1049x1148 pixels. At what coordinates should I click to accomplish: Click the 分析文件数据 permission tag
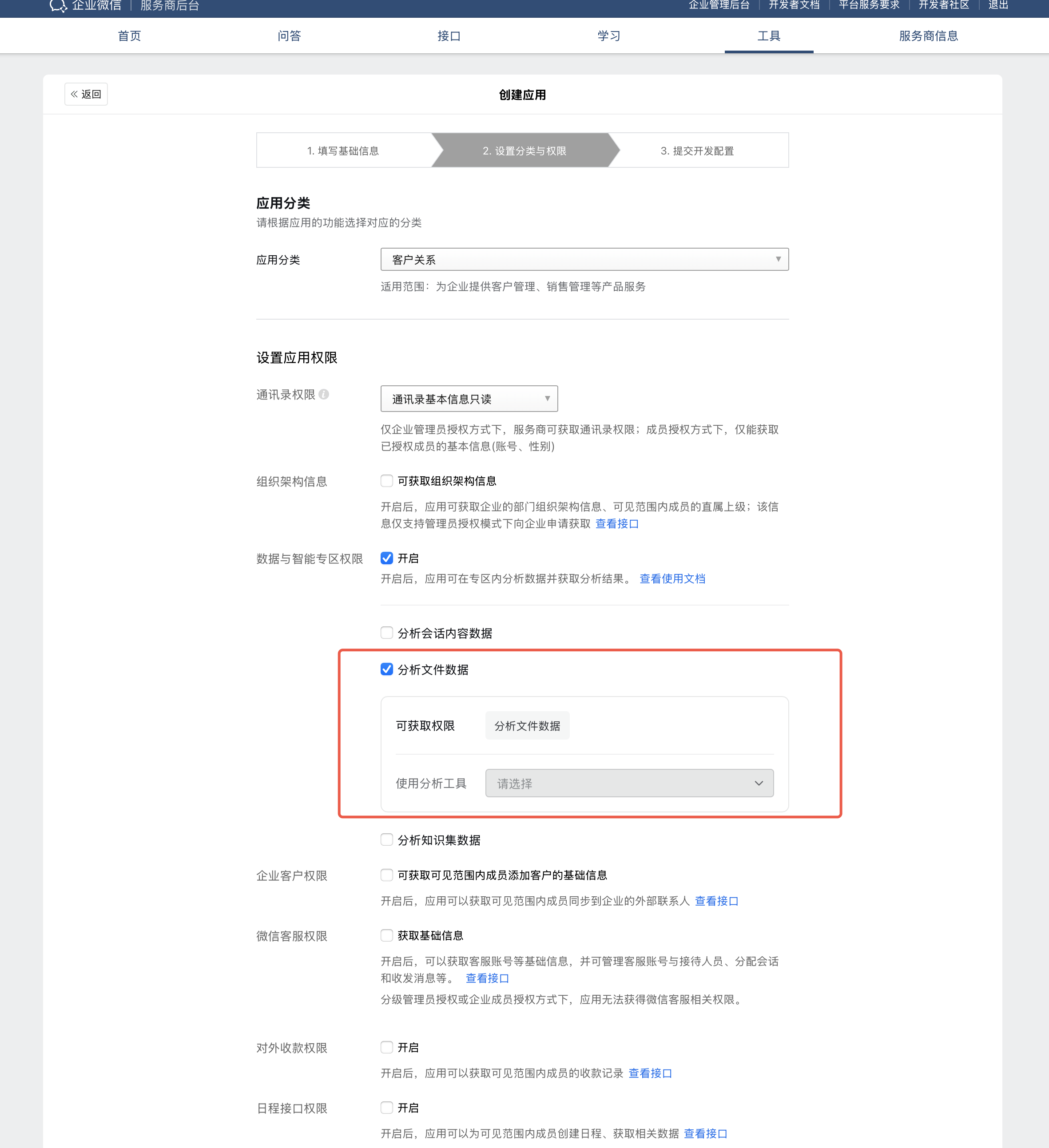point(527,725)
